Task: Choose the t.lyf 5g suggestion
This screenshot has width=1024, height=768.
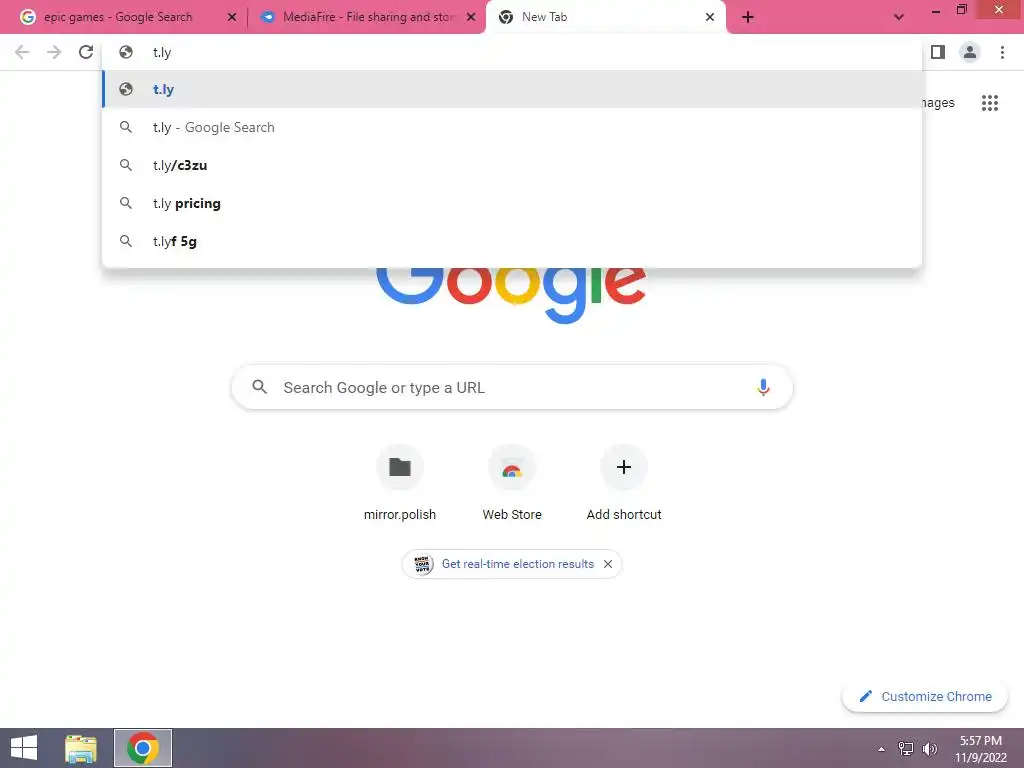Action: [512, 241]
